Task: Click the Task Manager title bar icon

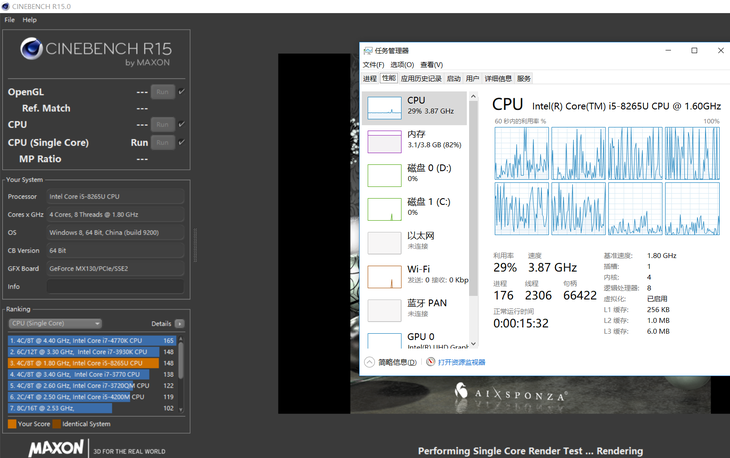Action: pos(368,51)
